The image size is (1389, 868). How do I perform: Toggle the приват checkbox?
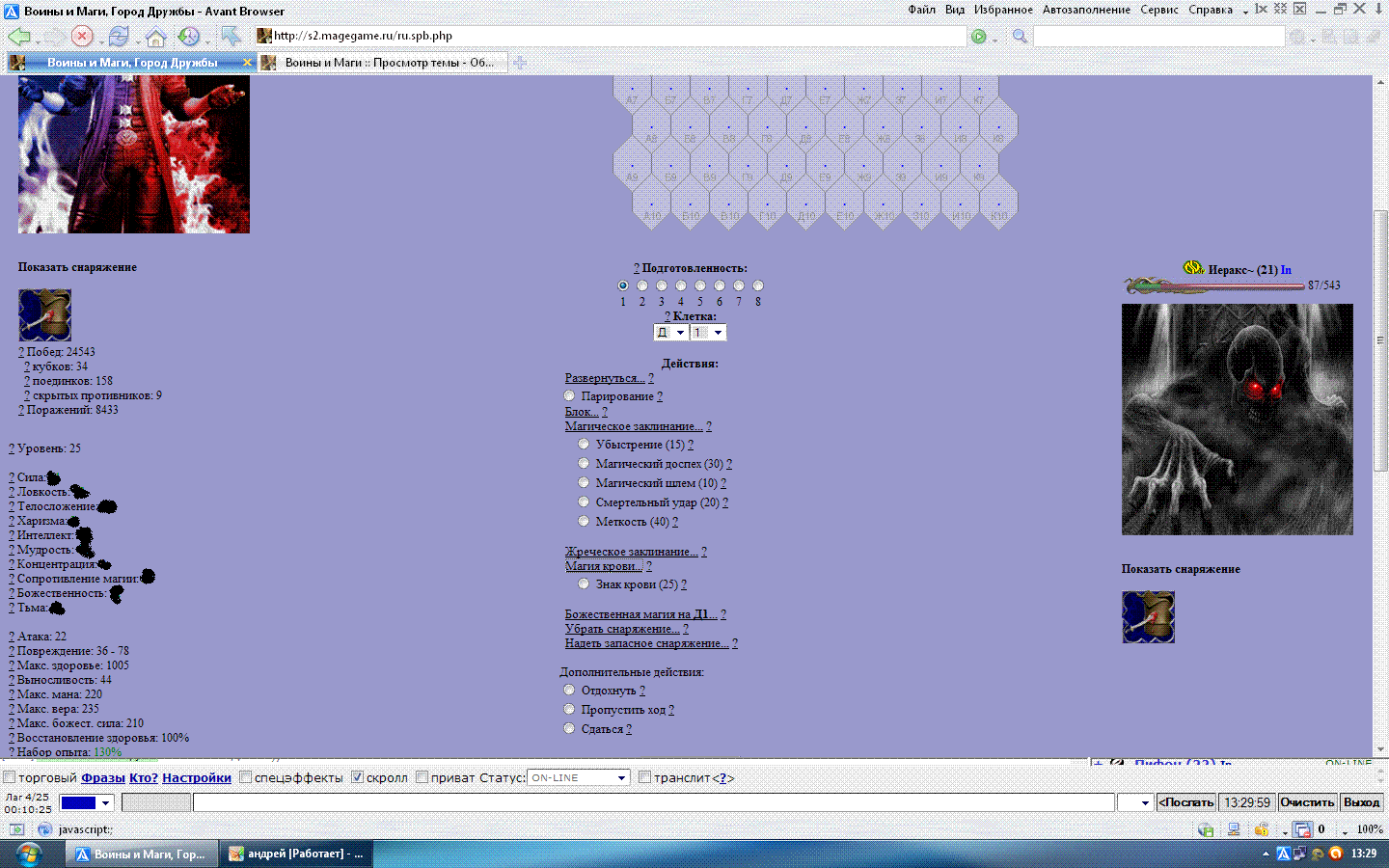(422, 777)
